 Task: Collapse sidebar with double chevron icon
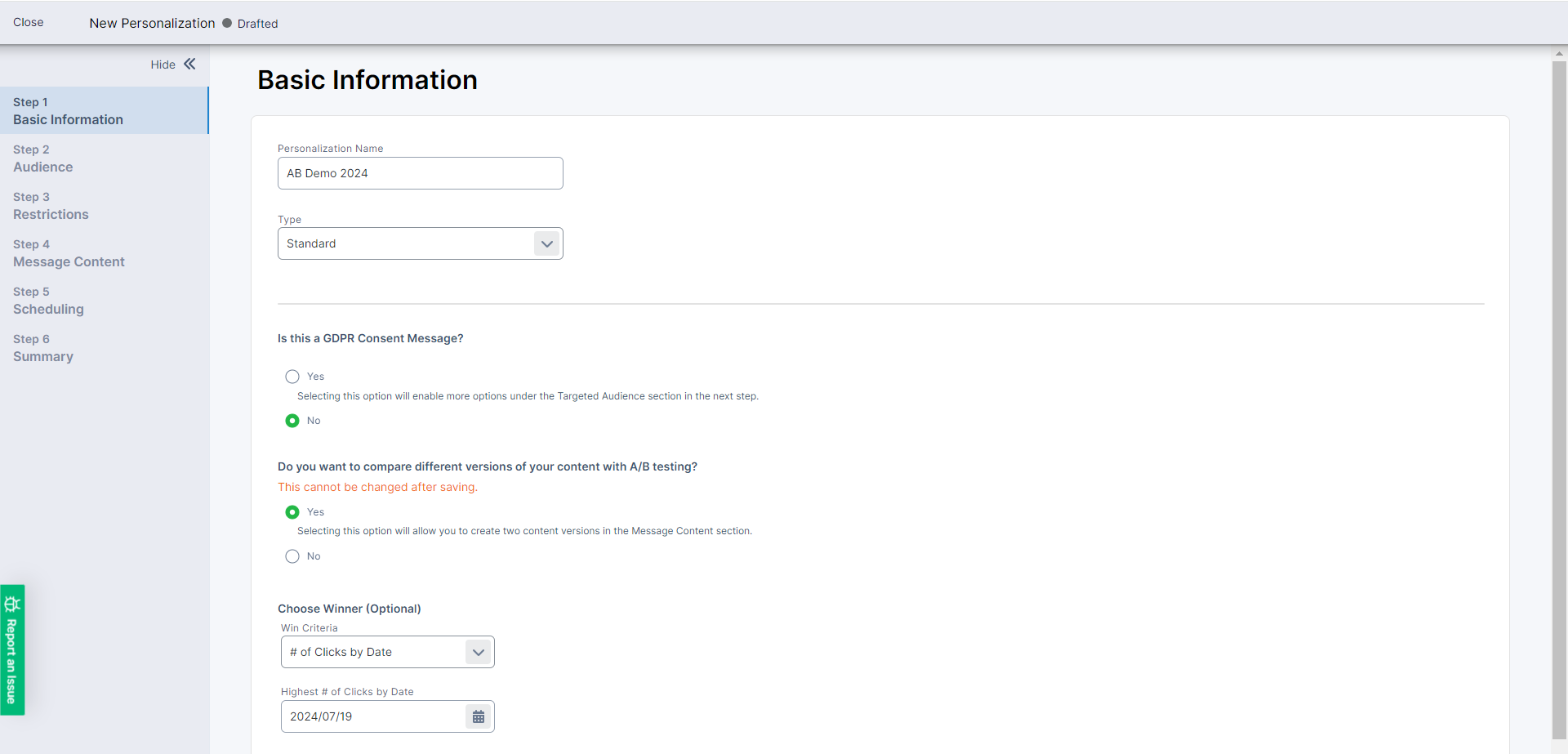189,64
